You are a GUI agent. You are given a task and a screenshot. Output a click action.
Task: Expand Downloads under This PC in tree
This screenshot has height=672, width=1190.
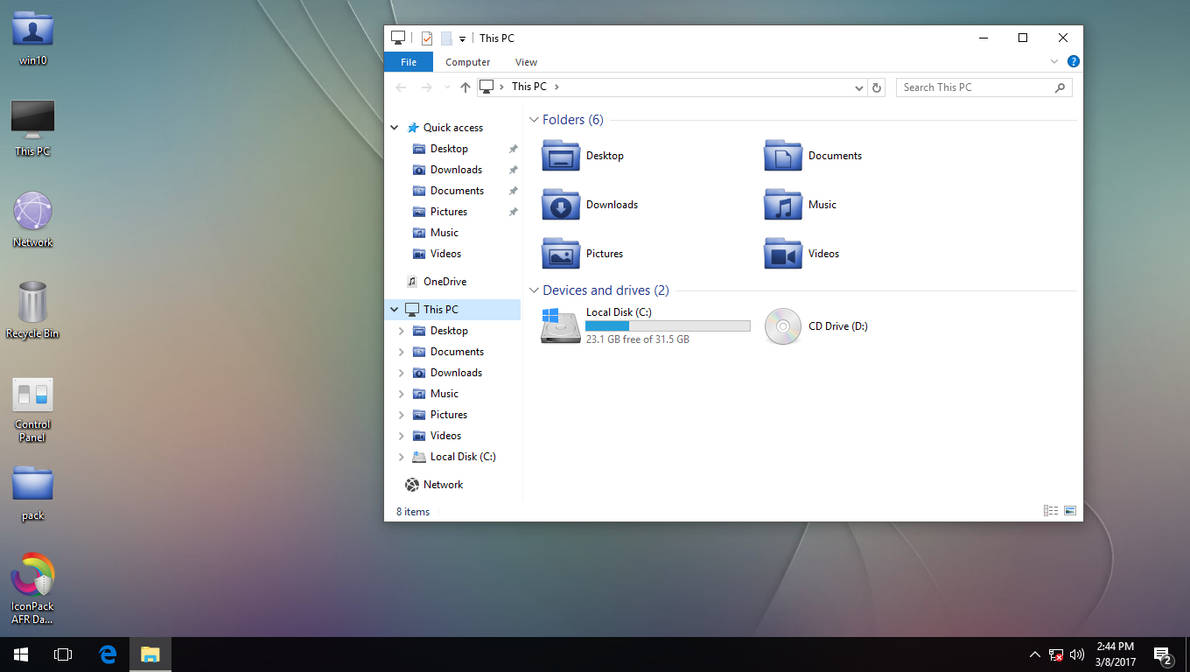pyautogui.click(x=401, y=373)
